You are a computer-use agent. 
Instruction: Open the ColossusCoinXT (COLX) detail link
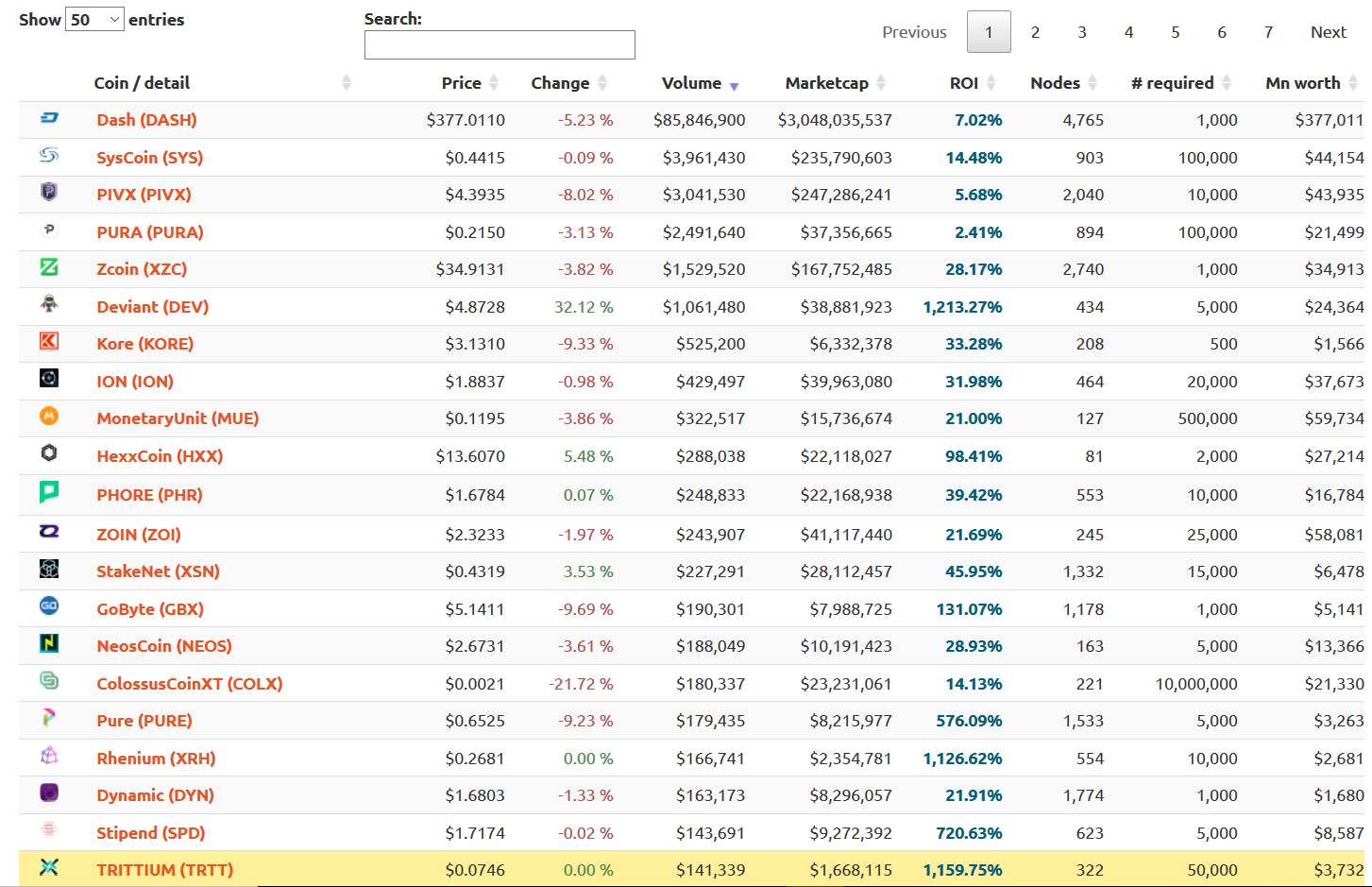pyautogui.click(x=189, y=684)
